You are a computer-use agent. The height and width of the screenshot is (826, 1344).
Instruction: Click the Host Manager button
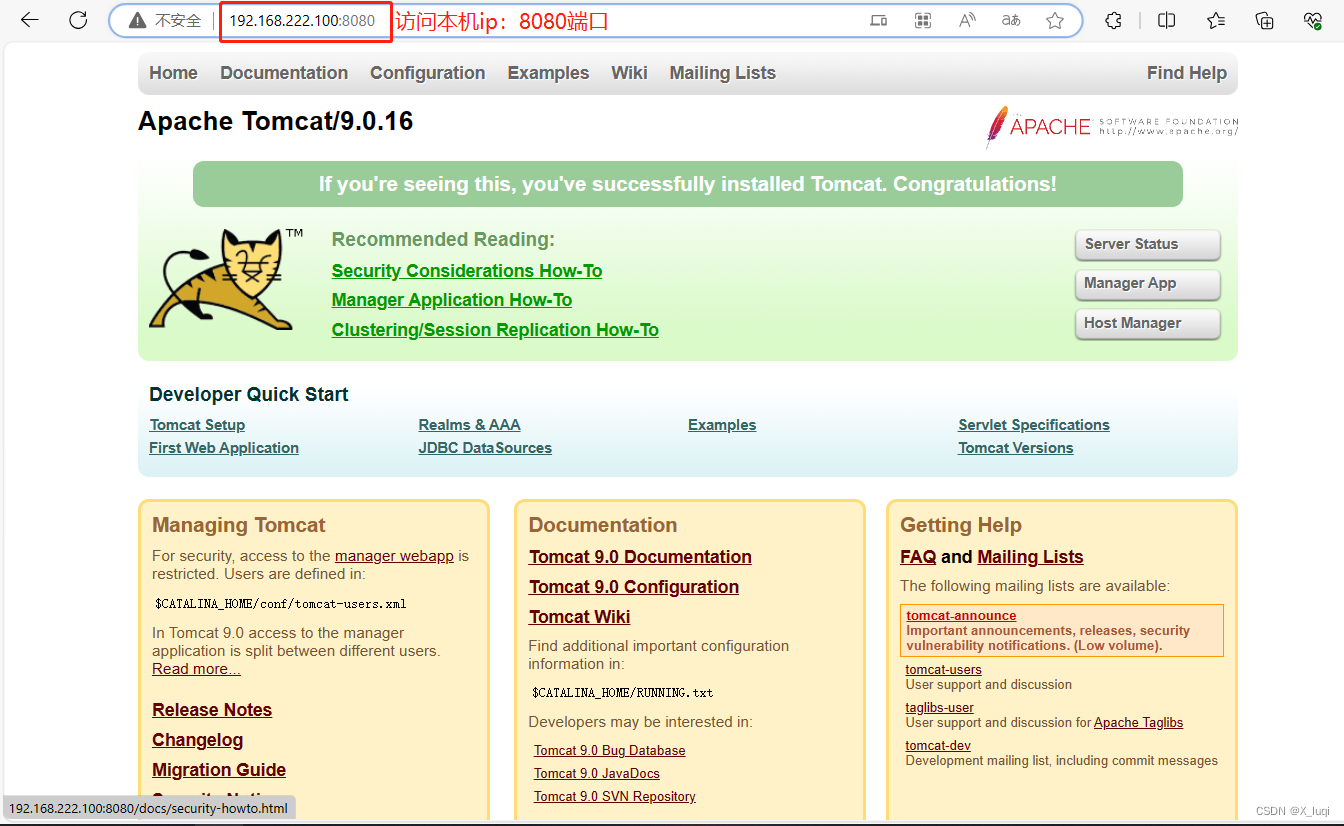[1148, 324]
